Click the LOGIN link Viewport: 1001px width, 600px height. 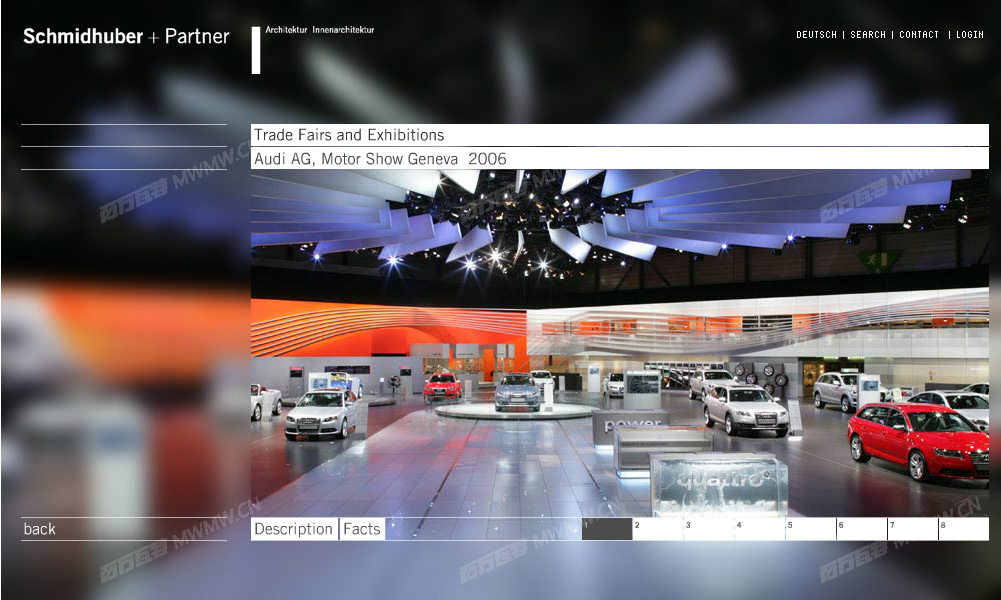[x=970, y=34]
